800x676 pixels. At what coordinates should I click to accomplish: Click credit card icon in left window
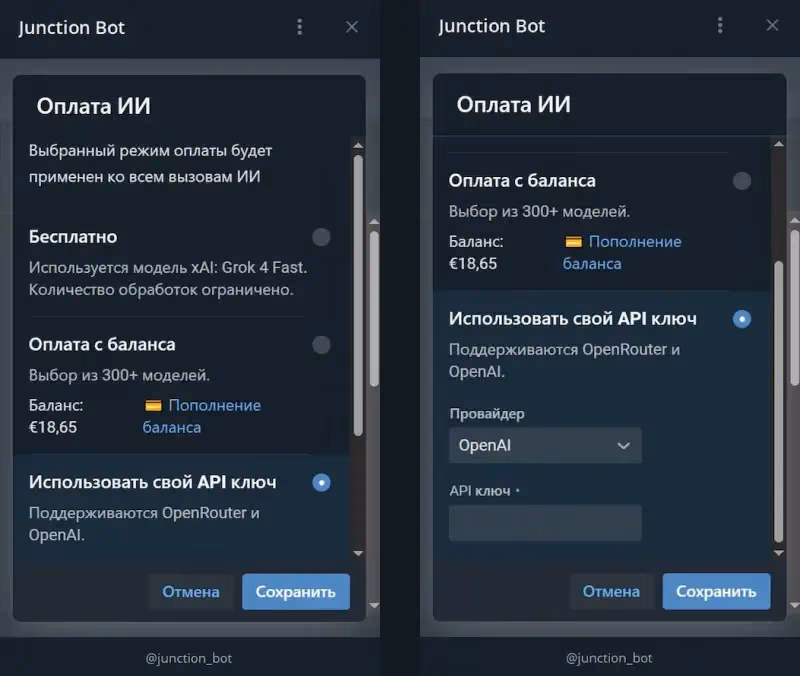153,406
